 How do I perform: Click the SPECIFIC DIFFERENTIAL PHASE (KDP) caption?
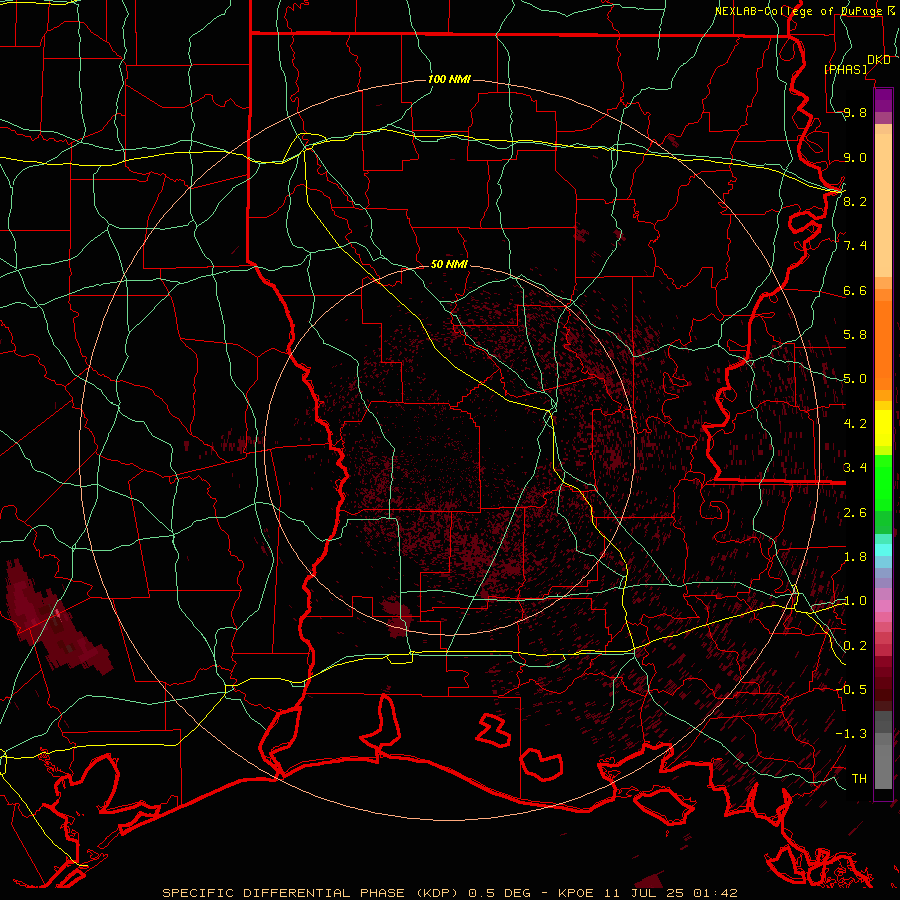click(311, 893)
